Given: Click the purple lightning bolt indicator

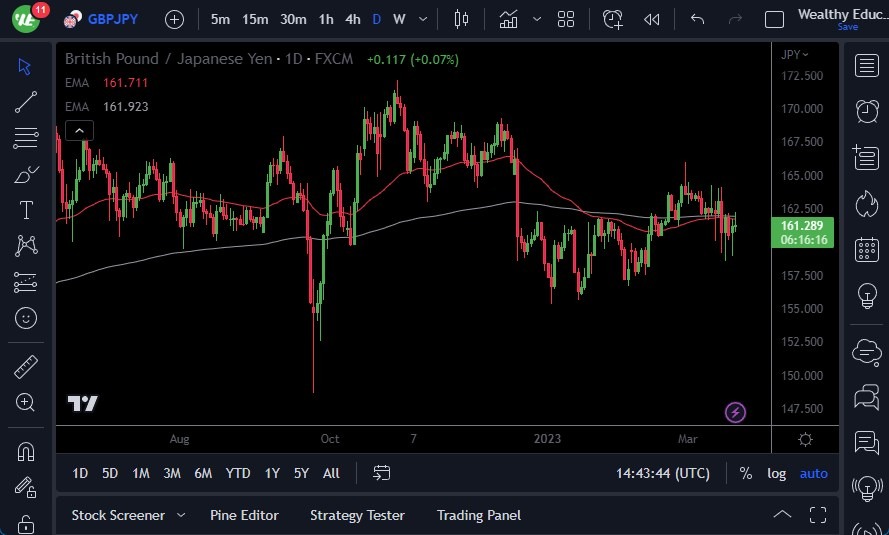Looking at the screenshot, I should click(735, 411).
